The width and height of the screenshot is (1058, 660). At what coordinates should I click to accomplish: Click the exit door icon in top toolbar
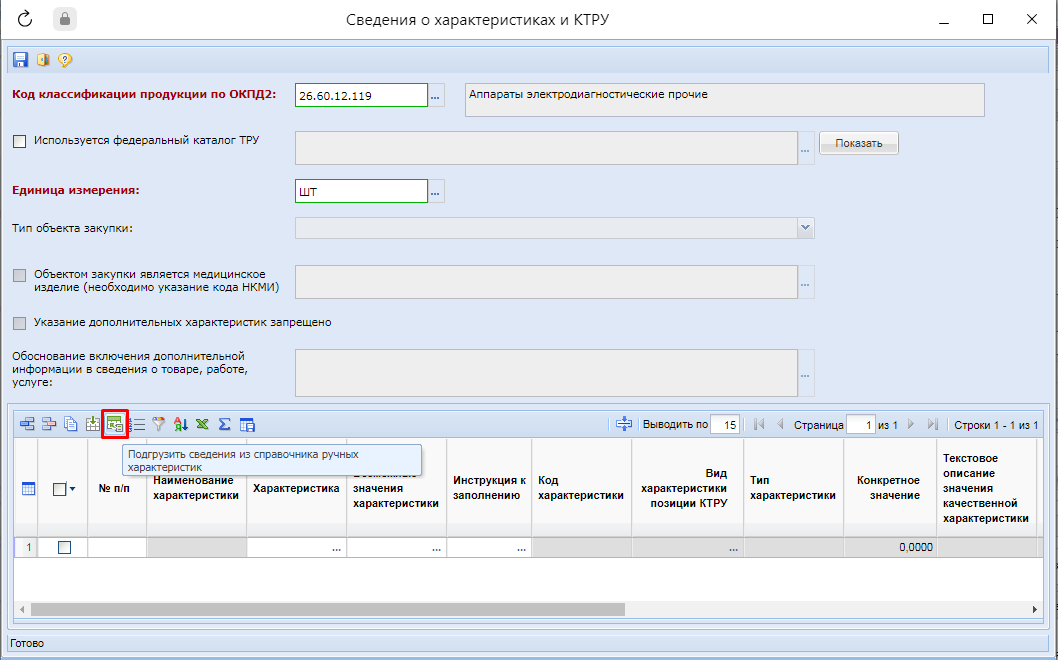43,60
